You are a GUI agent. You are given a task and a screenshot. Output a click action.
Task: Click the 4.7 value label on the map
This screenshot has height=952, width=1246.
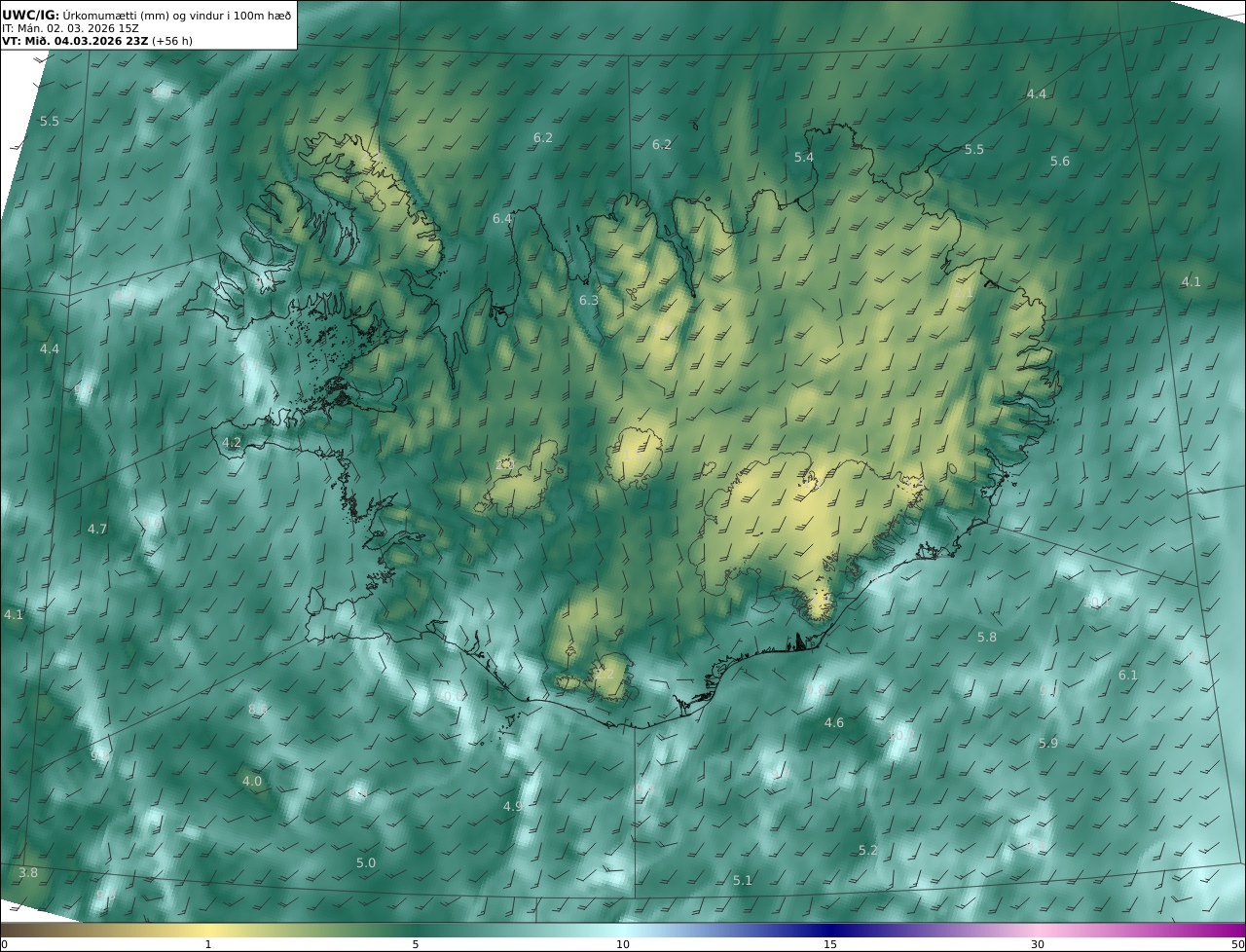tap(97, 529)
